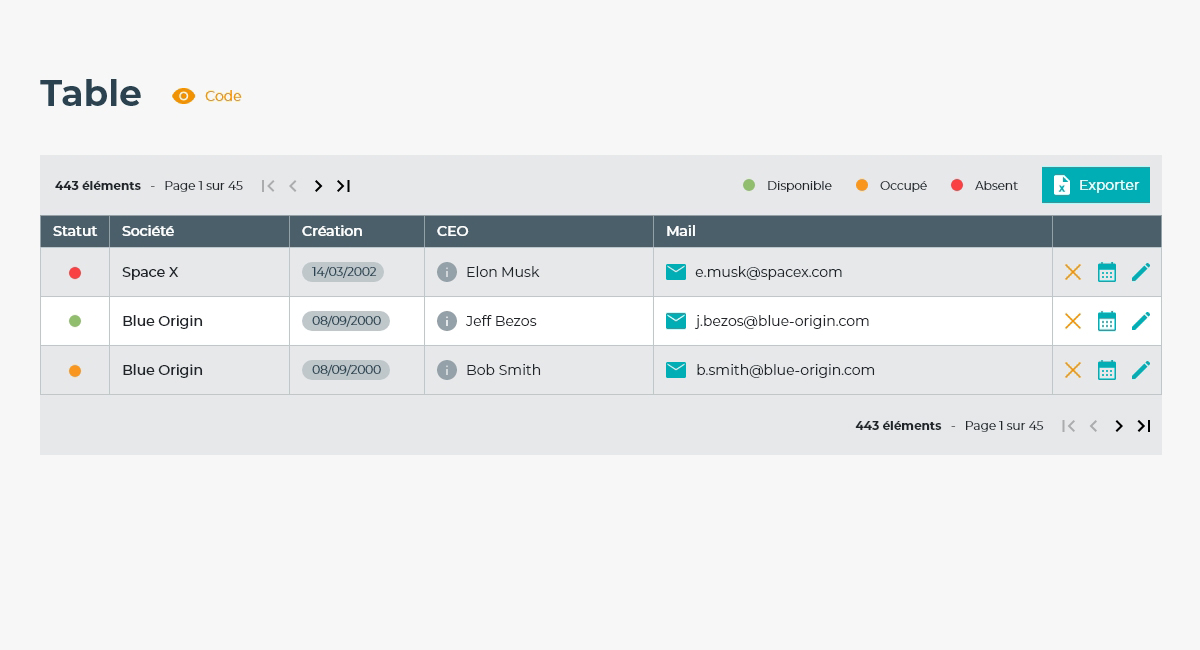Click the info icon beside Elon Musk

tap(447, 272)
